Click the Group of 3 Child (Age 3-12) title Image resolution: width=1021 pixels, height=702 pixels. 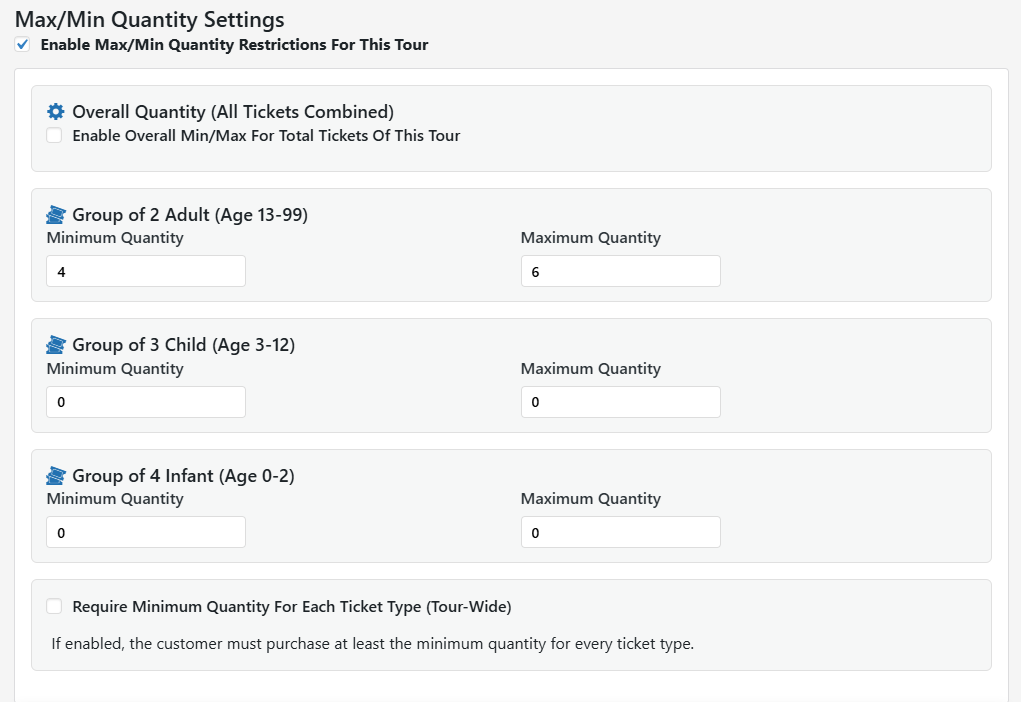[x=184, y=345]
